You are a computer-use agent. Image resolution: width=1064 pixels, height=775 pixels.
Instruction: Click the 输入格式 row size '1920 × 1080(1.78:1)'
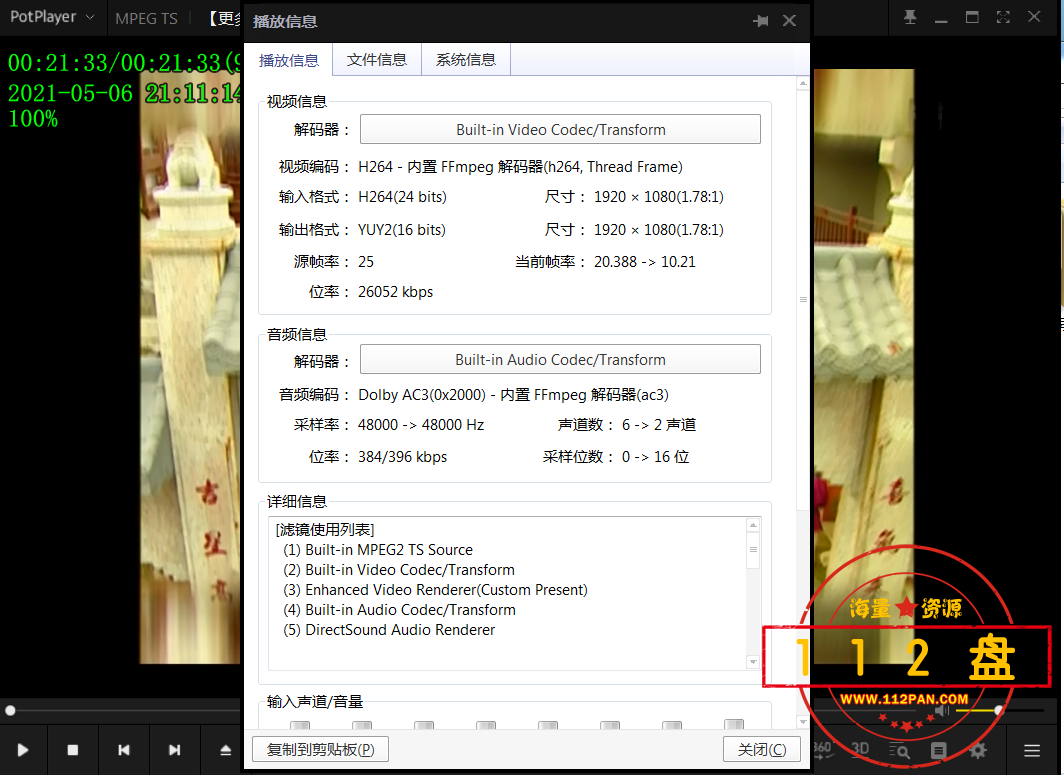[x=659, y=197]
